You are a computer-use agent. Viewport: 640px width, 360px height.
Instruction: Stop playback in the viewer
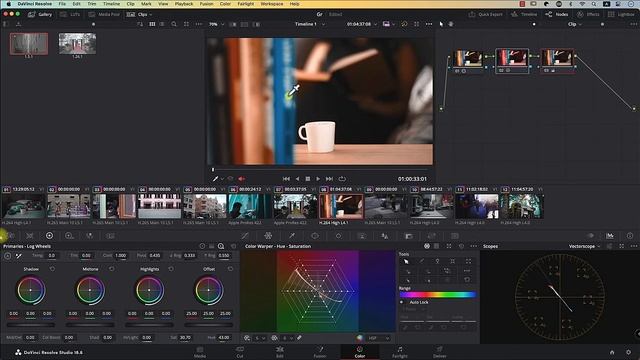coord(308,179)
